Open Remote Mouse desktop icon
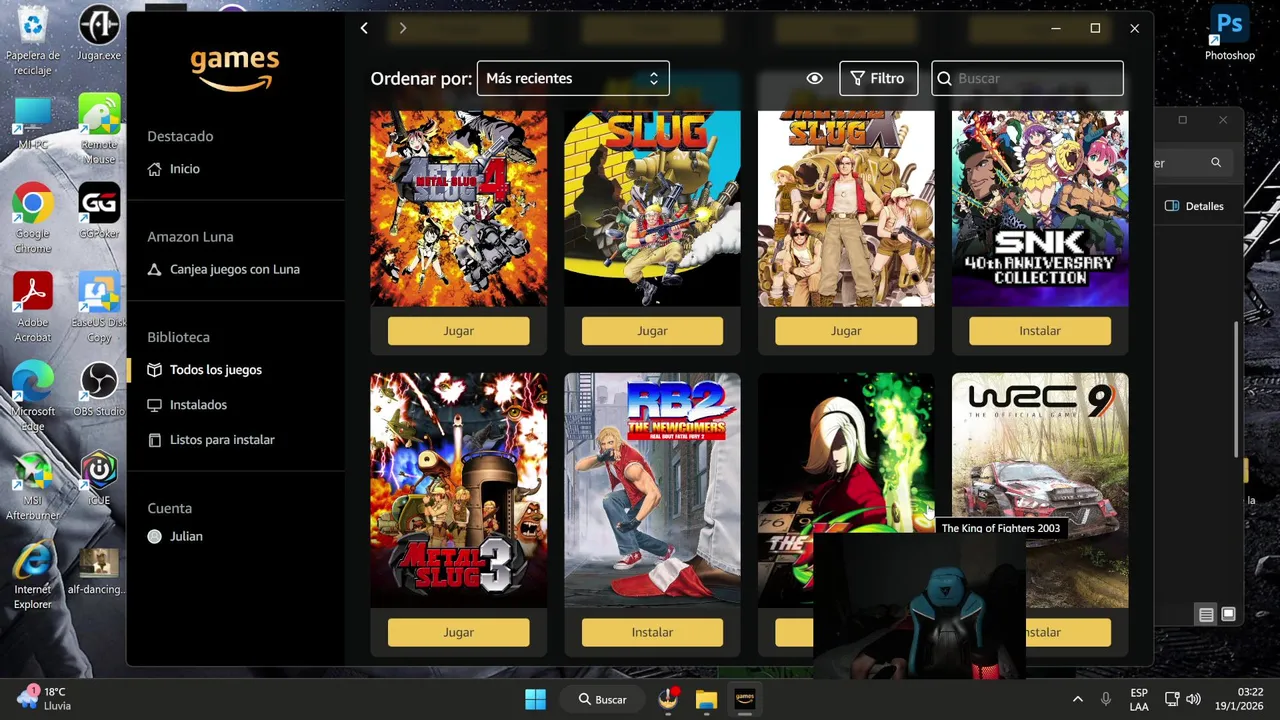This screenshot has height=720, width=1280. point(99,129)
